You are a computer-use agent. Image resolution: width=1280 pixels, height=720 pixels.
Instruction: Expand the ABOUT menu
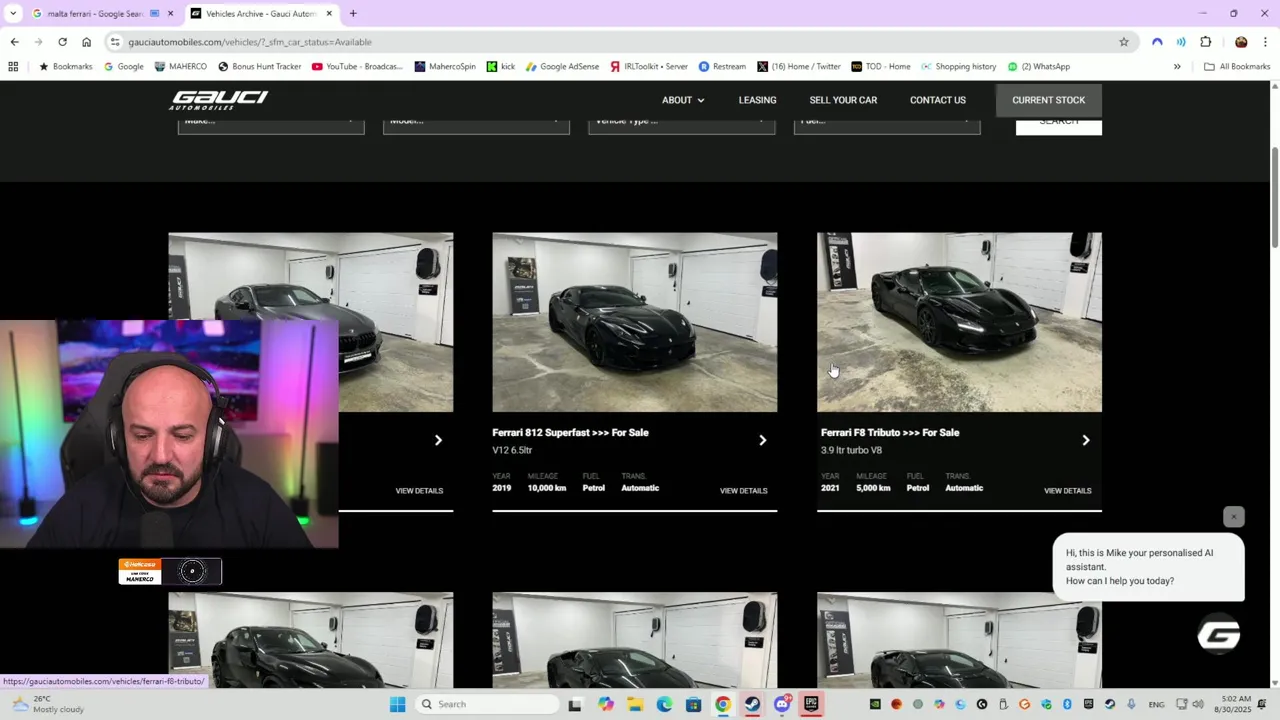click(683, 100)
